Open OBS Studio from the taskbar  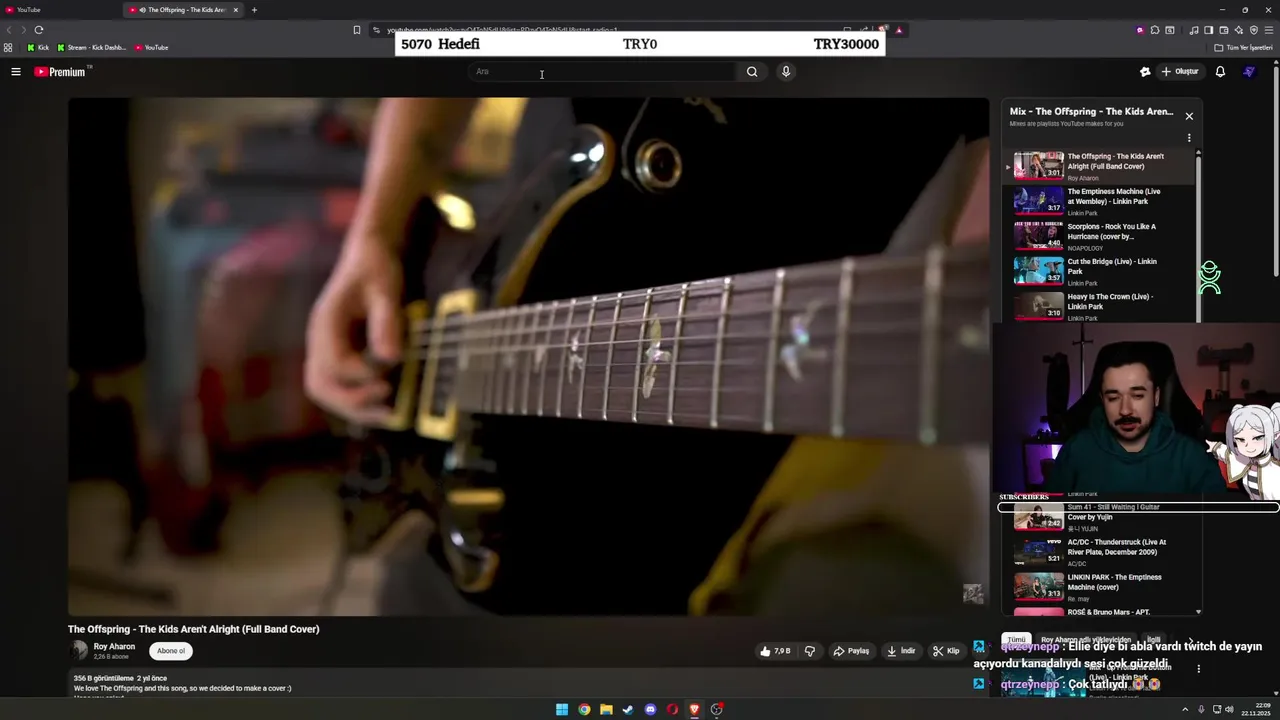[x=717, y=709]
